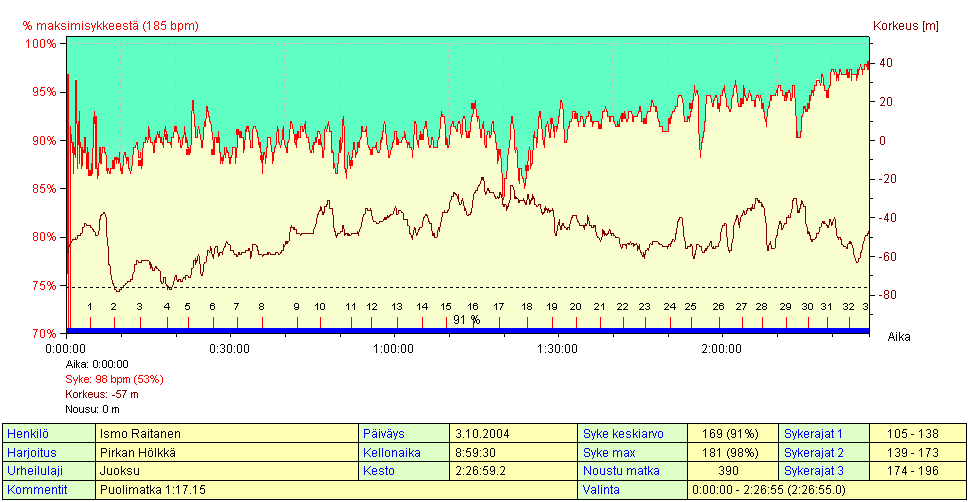Click the 91 % average label in chart
The height and width of the screenshot is (502, 968).
click(x=466, y=320)
